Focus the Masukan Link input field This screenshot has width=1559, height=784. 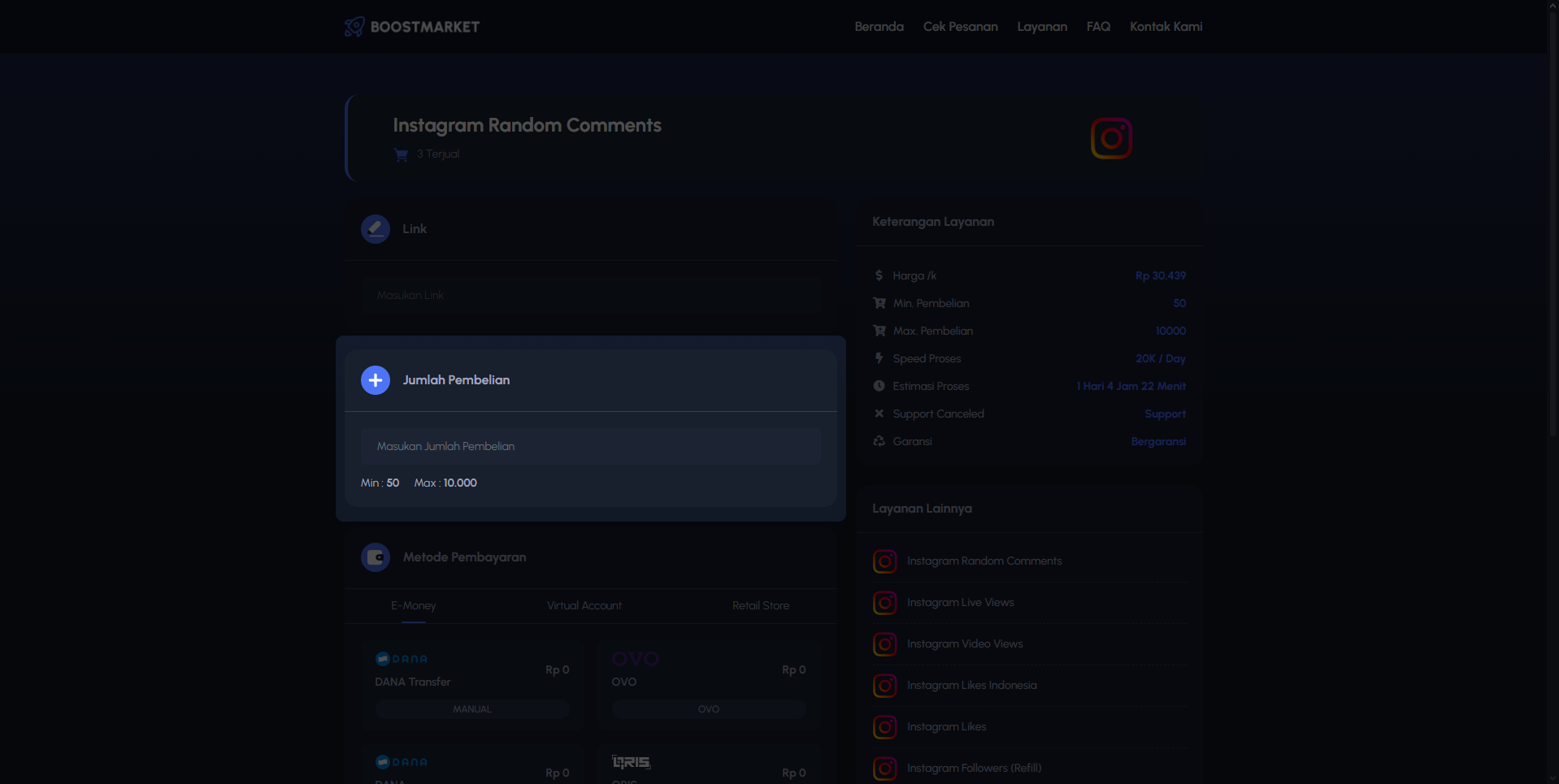591,295
